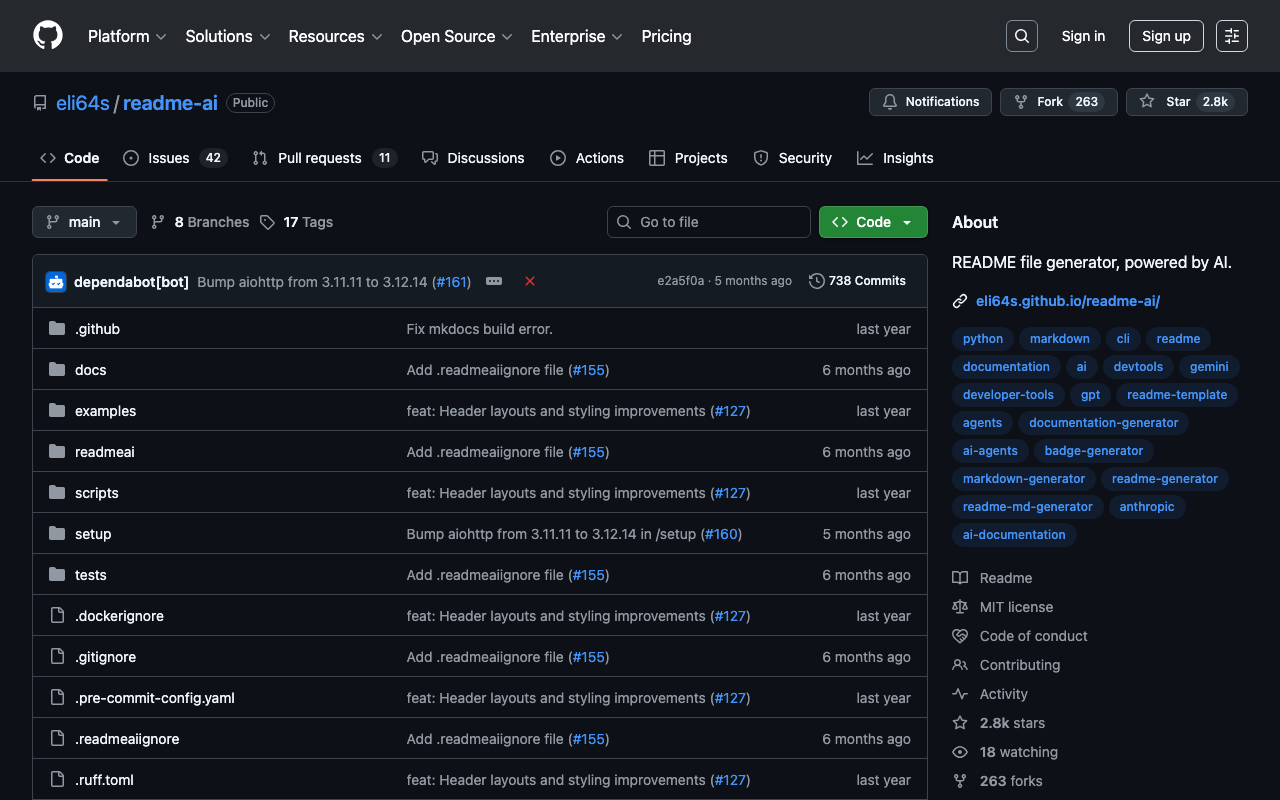The image size is (1280, 800).
Task: Open the .github folder
Action: tap(97, 329)
